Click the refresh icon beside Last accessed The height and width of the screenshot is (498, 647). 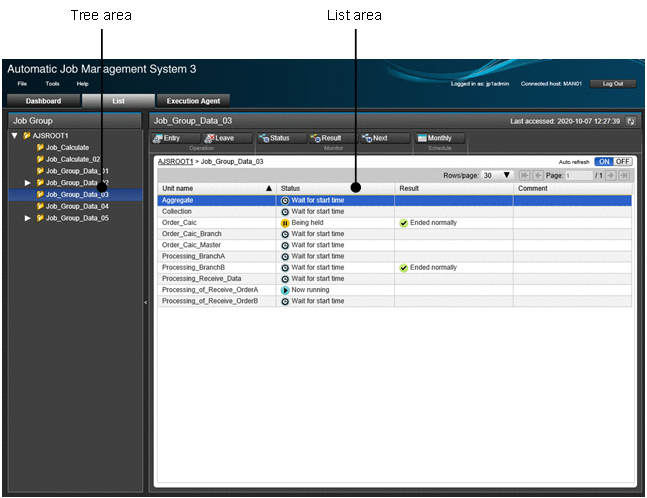tap(631, 121)
